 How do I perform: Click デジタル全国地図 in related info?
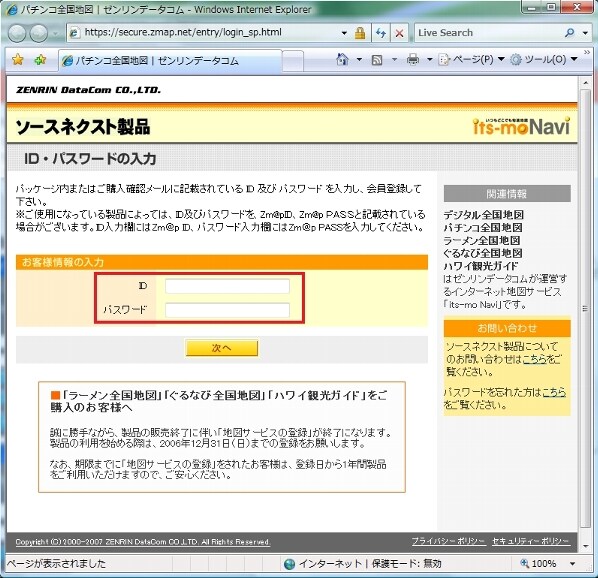(x=483, y=215)
